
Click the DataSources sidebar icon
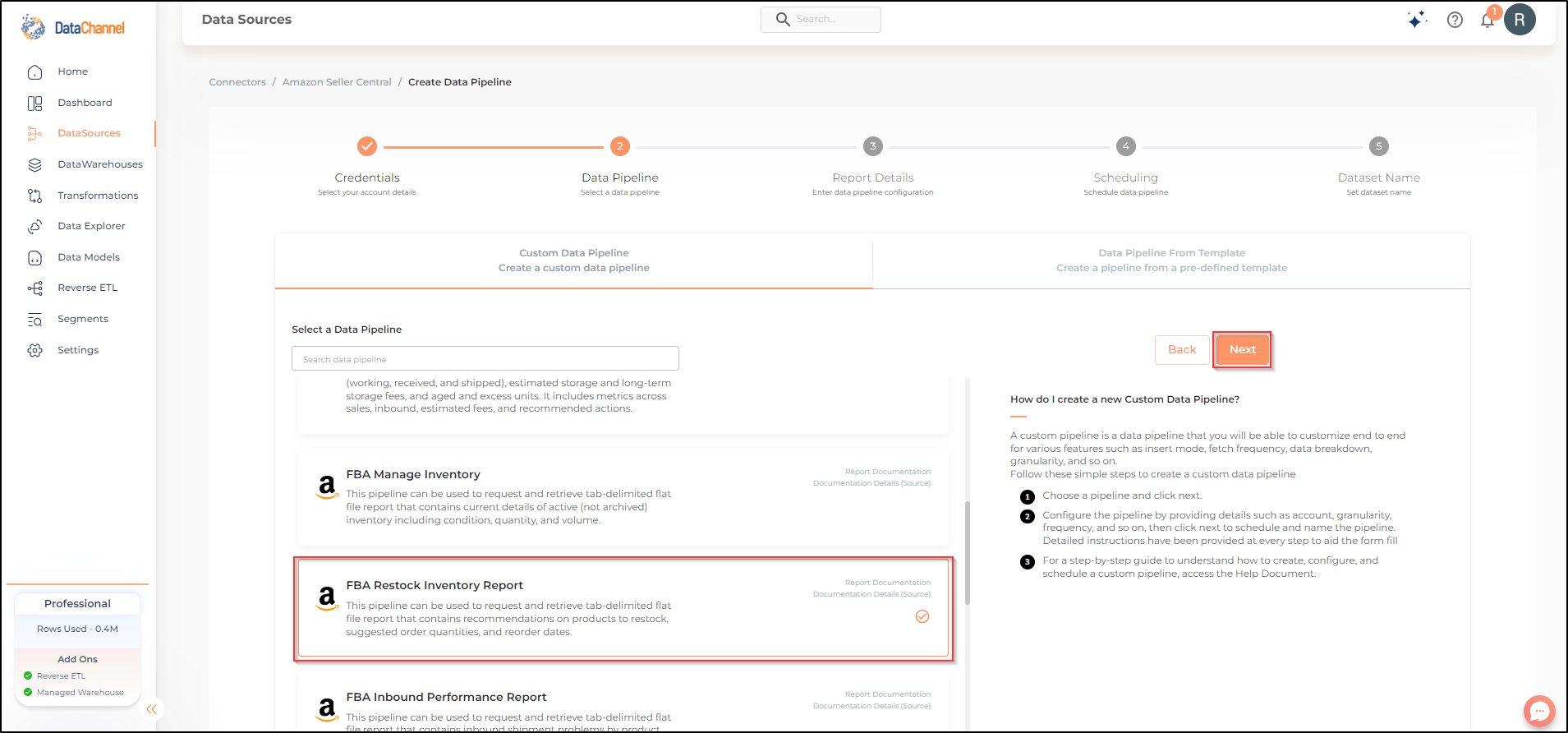(x=34, y=134)
